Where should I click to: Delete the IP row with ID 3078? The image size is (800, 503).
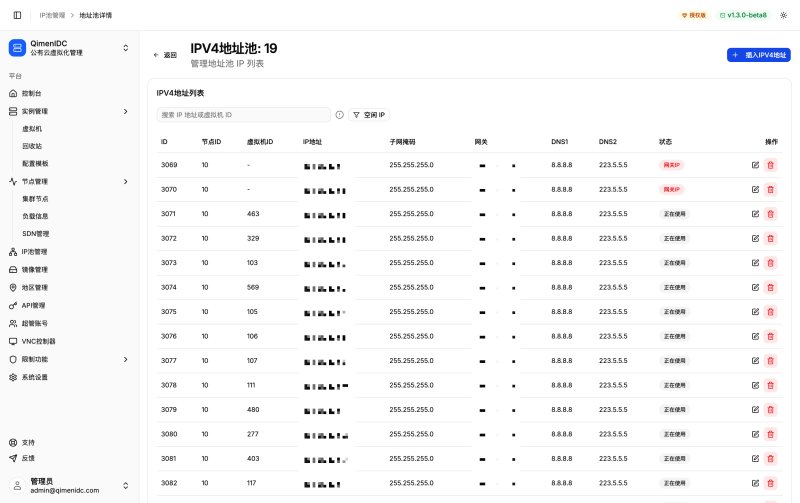[x=770, y=385]
